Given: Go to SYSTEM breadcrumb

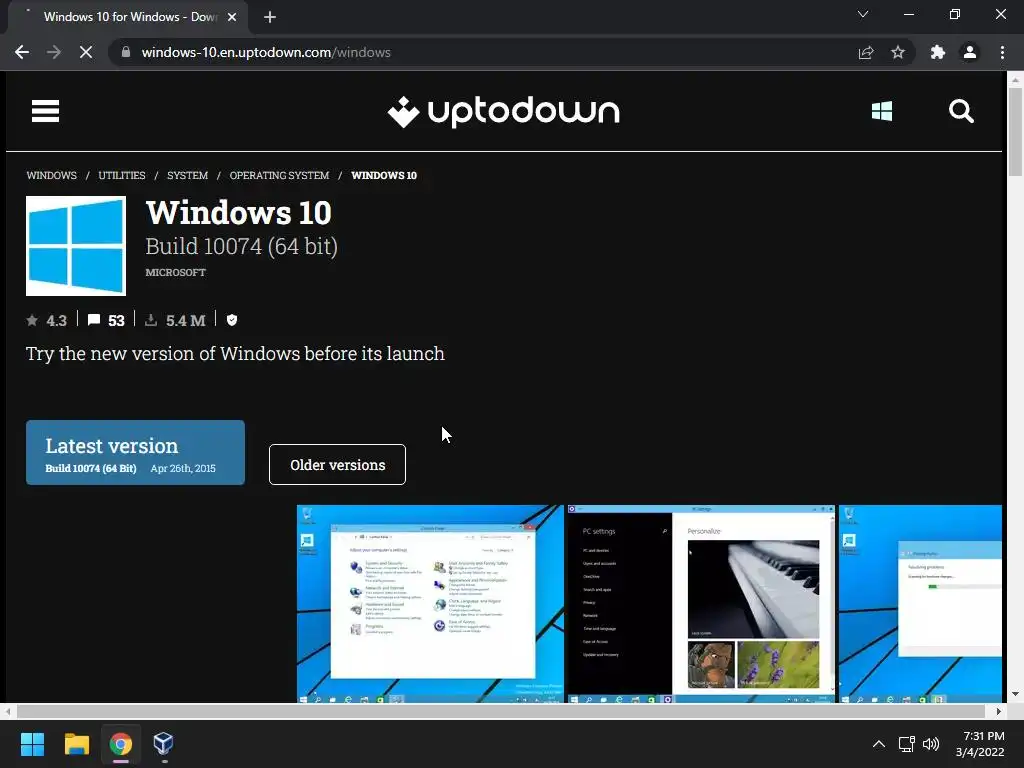Looking at the screenshot, I should [x=187, y=175].
